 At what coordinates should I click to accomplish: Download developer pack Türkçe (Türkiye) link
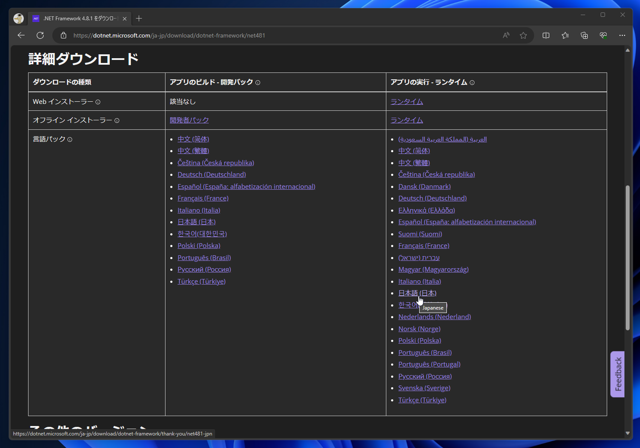pos(202,282)
